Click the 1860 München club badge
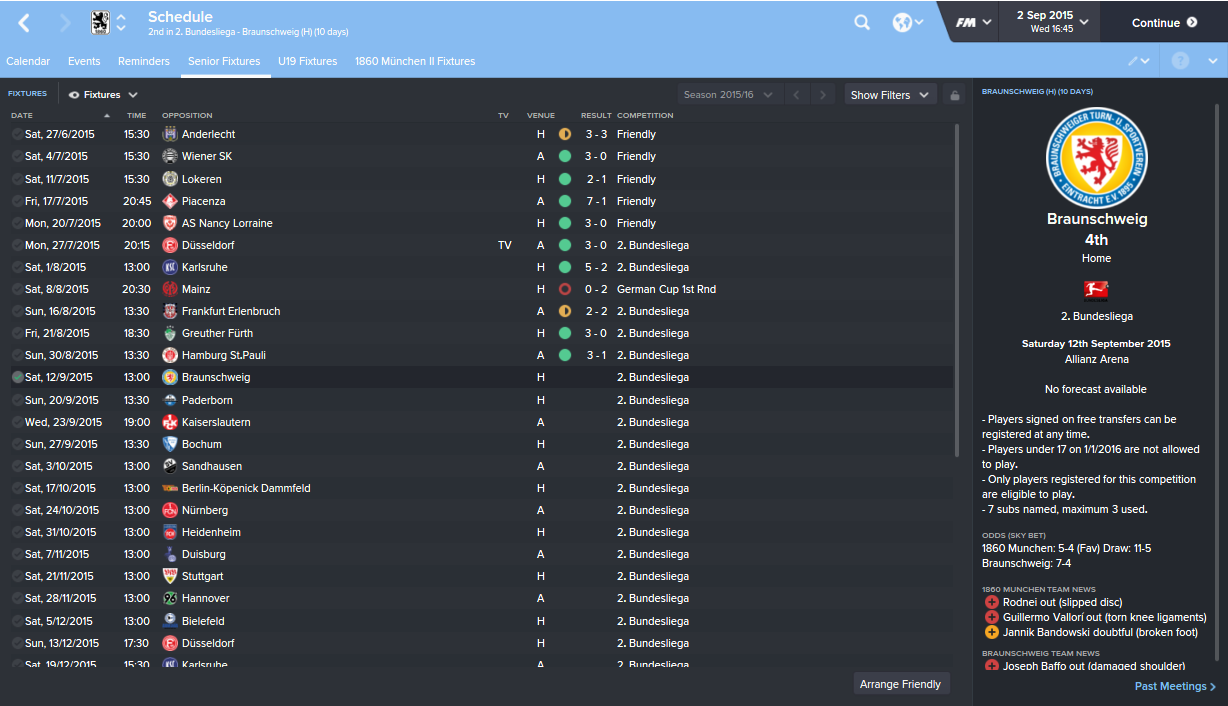Viewport: 1228px width, 706px height. [x=100, y=22]
